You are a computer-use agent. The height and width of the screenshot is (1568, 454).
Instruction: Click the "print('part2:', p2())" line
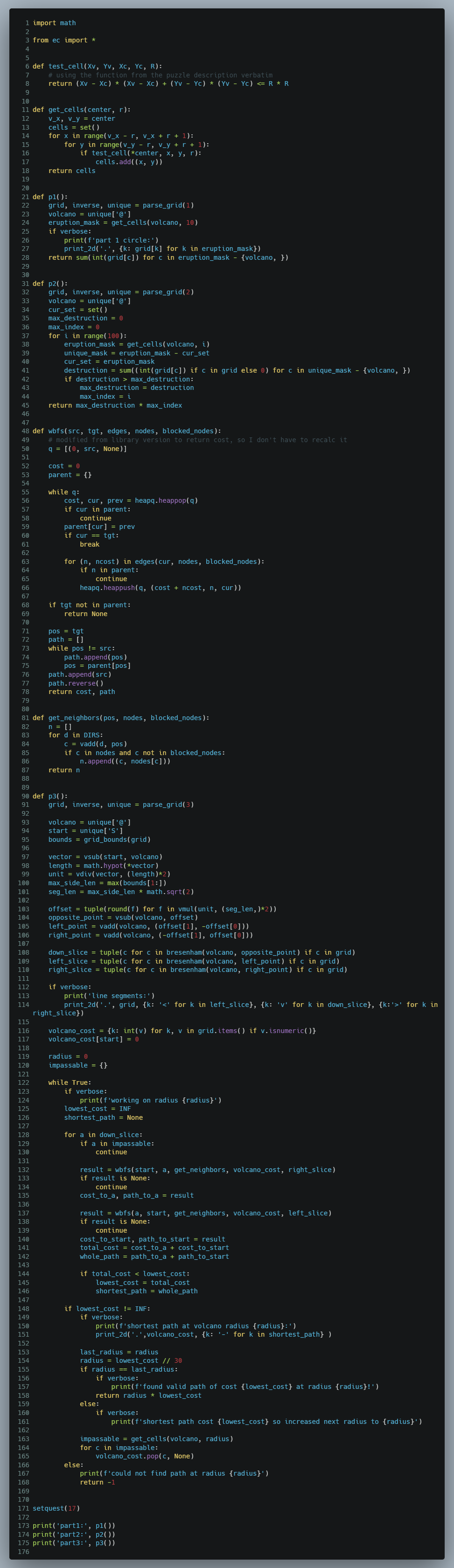74,1534
